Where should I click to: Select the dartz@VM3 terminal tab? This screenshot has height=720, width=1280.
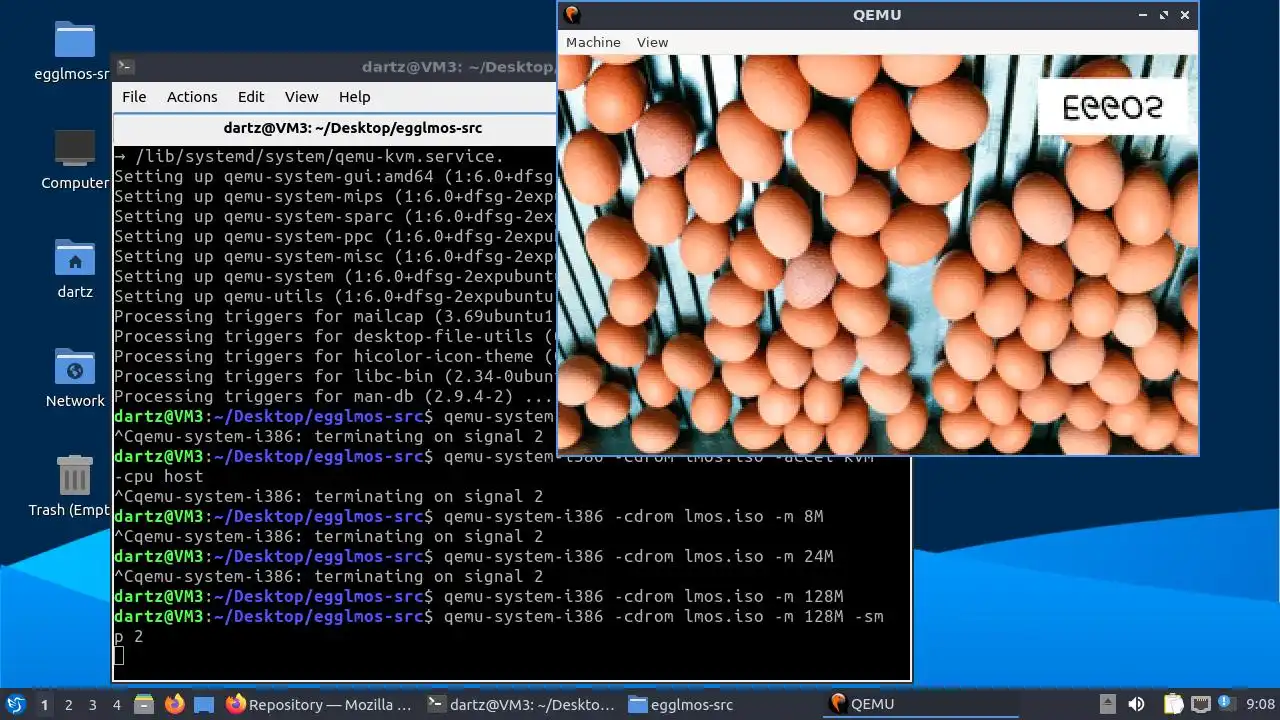pyautogui.click(x=335, y=128)
